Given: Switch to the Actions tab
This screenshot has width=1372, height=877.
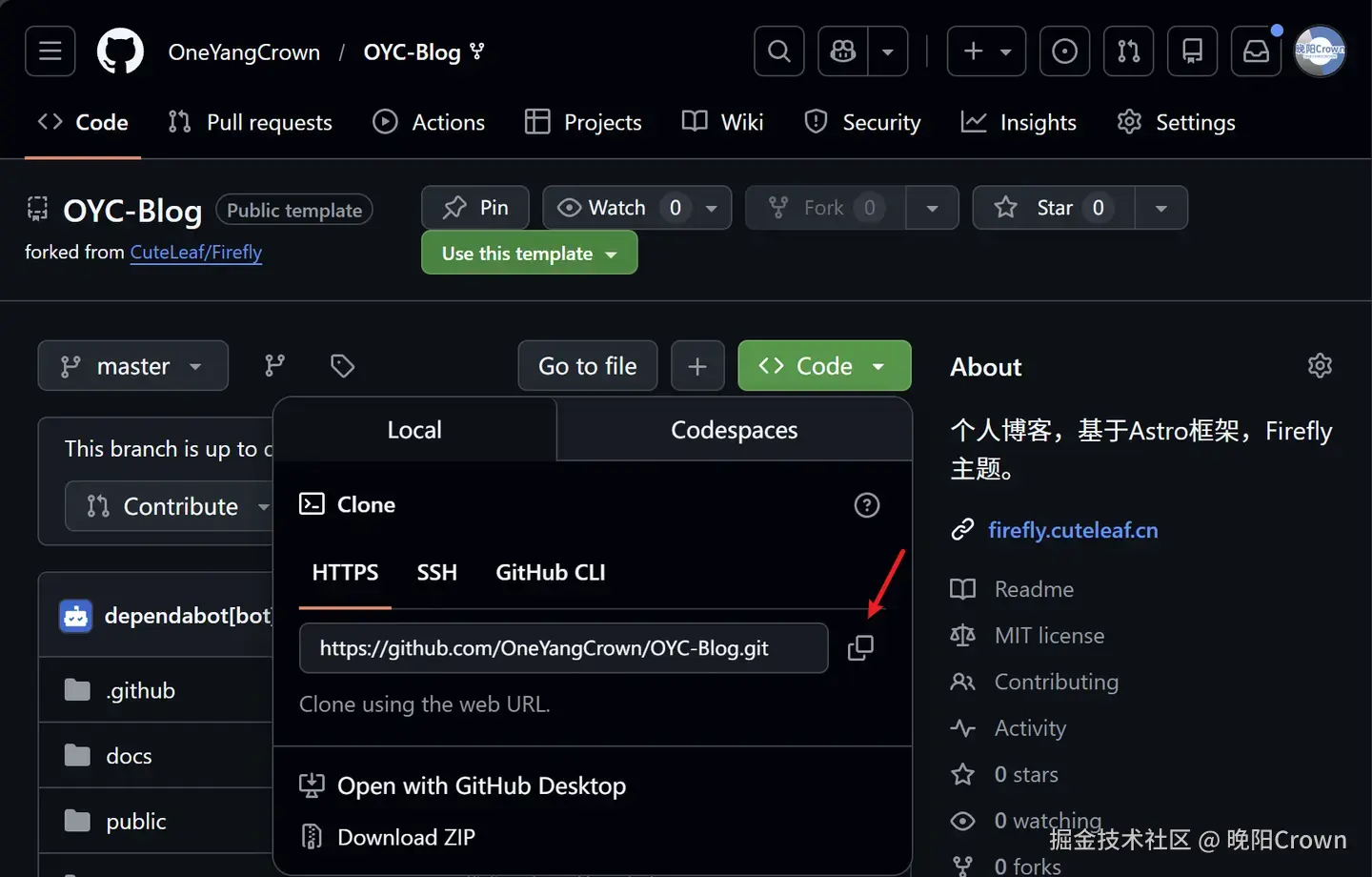Looking at the screenshot, I should tap(429, 122).
